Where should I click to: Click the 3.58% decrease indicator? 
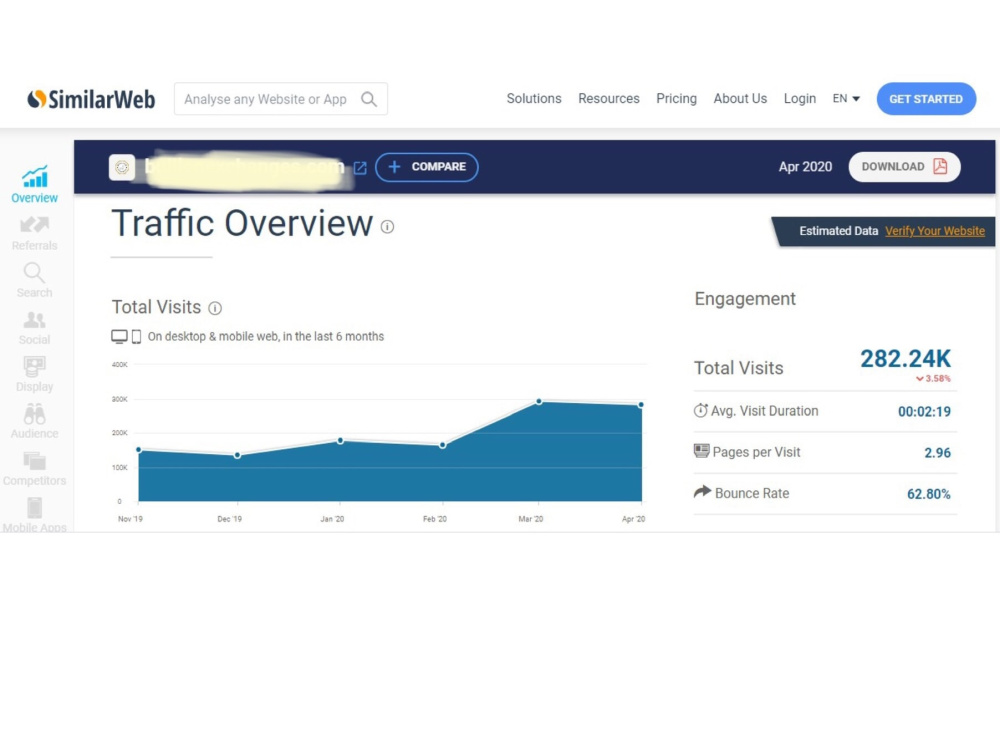933,379
